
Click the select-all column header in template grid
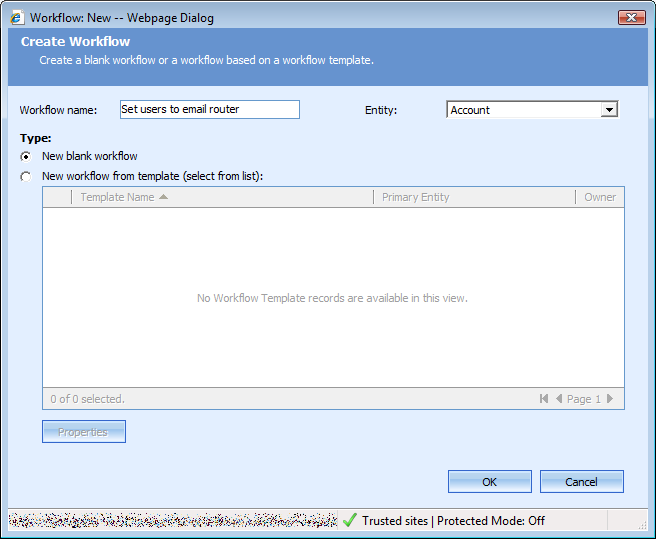coord(57,197)
